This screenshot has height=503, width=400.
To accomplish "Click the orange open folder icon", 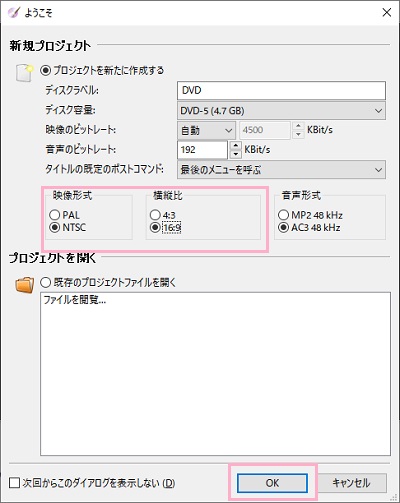I will [x=25, y=285].
